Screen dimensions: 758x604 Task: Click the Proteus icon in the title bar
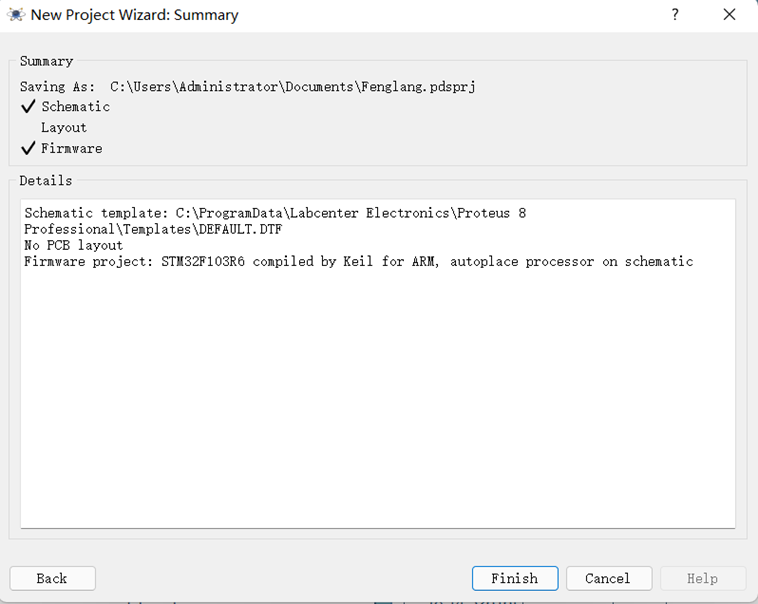point(15,15)
